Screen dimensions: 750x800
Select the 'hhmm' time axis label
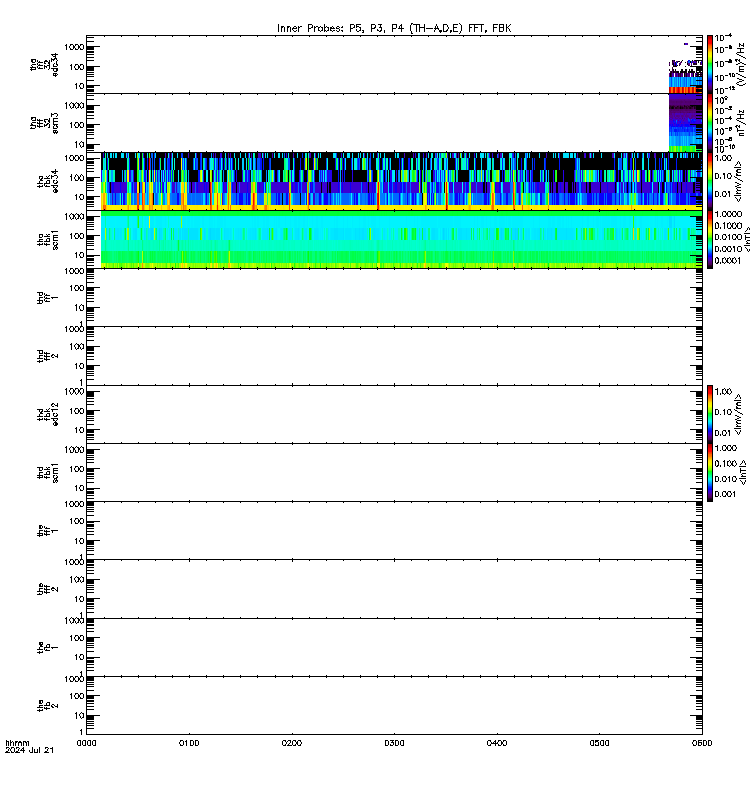17,743
